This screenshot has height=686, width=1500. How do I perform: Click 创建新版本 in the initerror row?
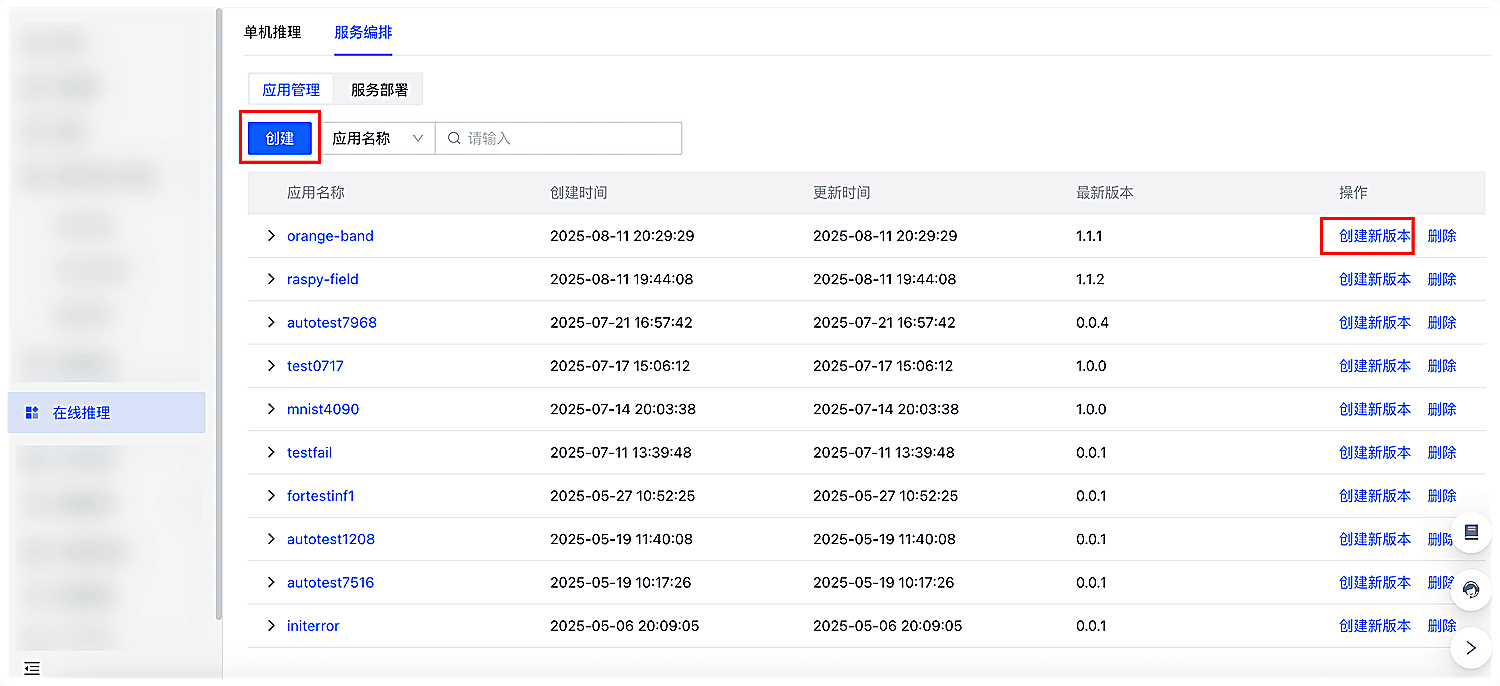[x=1375, y=626]
